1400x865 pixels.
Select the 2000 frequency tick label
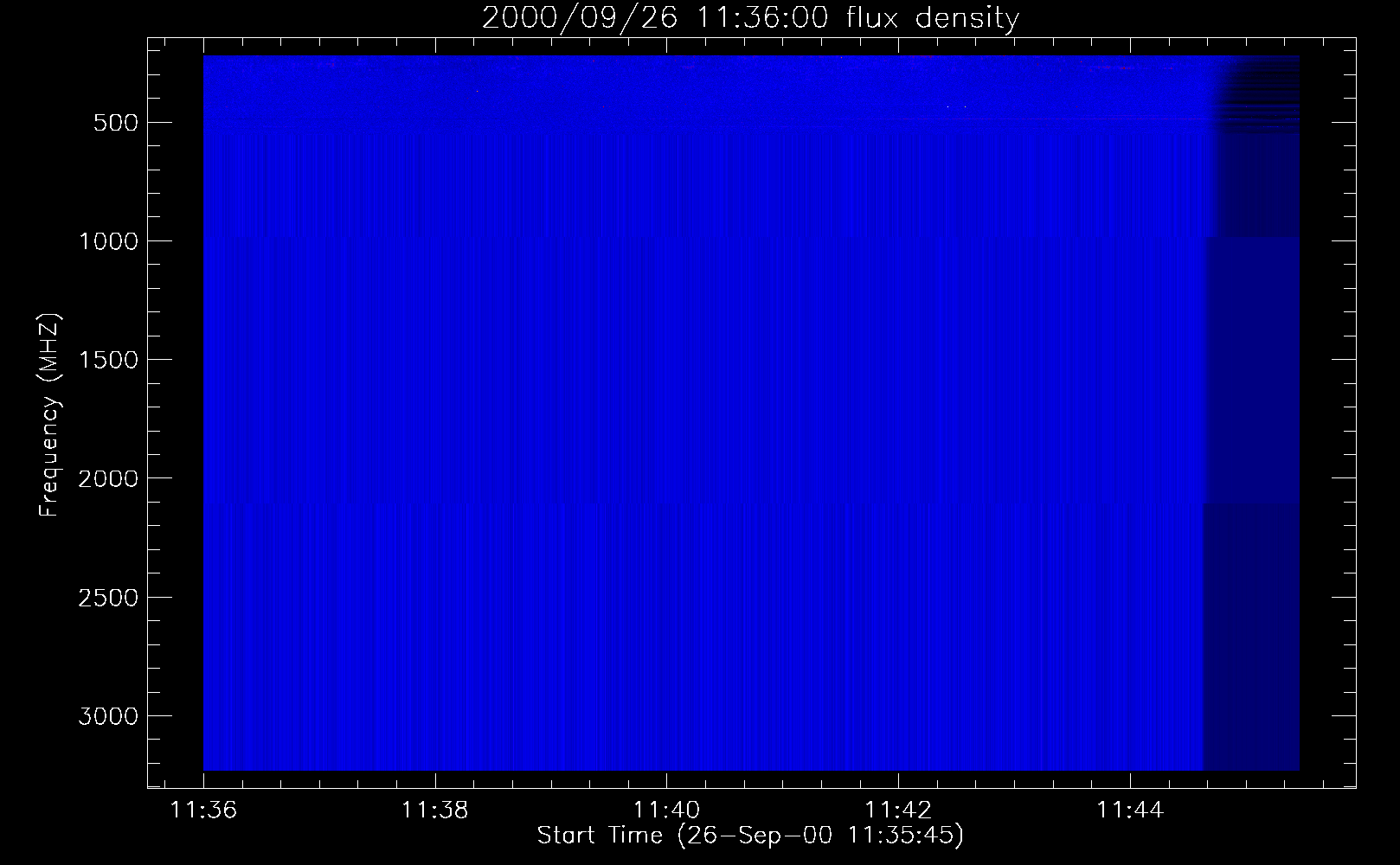(108, 479)
